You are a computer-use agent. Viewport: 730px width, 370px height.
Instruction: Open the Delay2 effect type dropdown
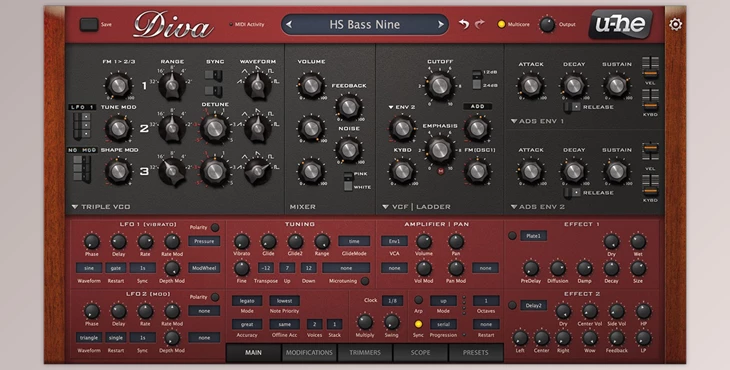tap(534, 306)
